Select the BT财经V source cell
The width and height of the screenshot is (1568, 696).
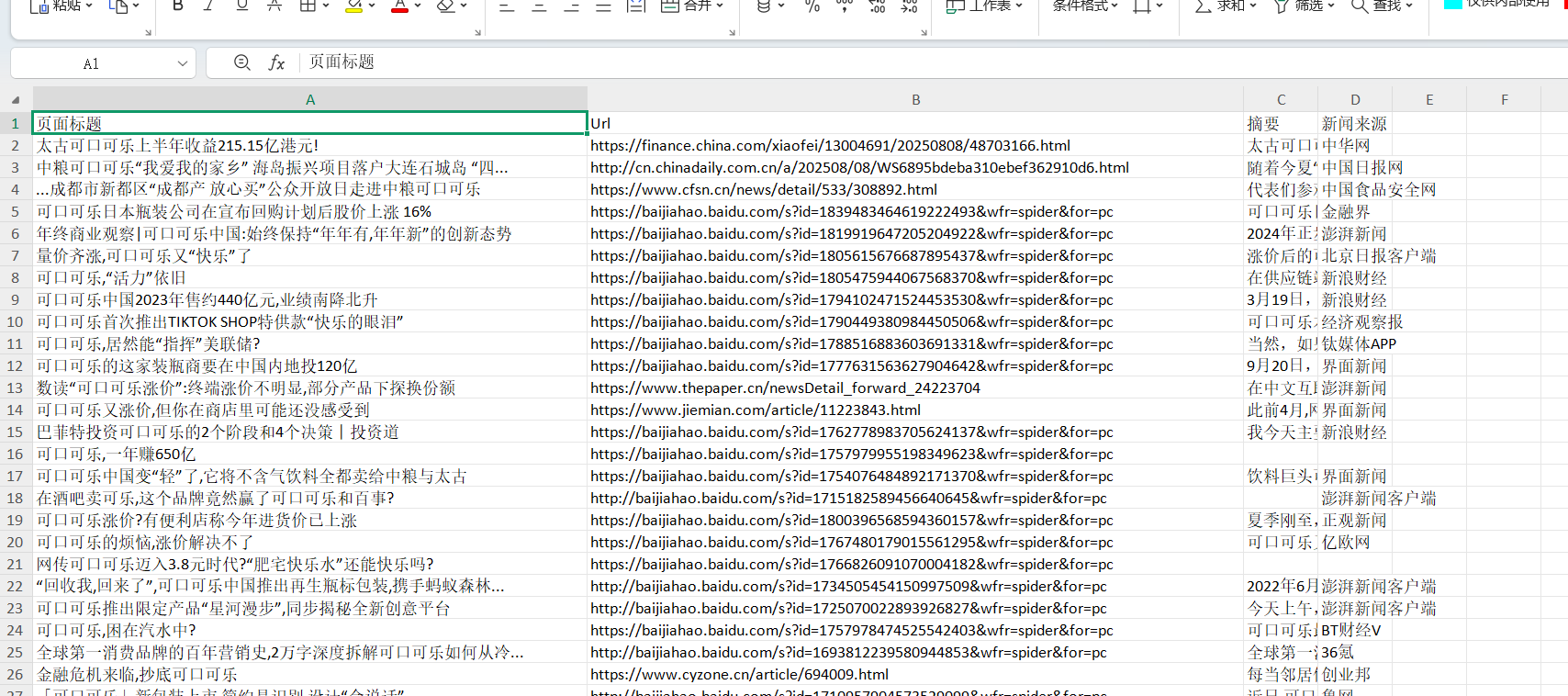click(1355, 630)
